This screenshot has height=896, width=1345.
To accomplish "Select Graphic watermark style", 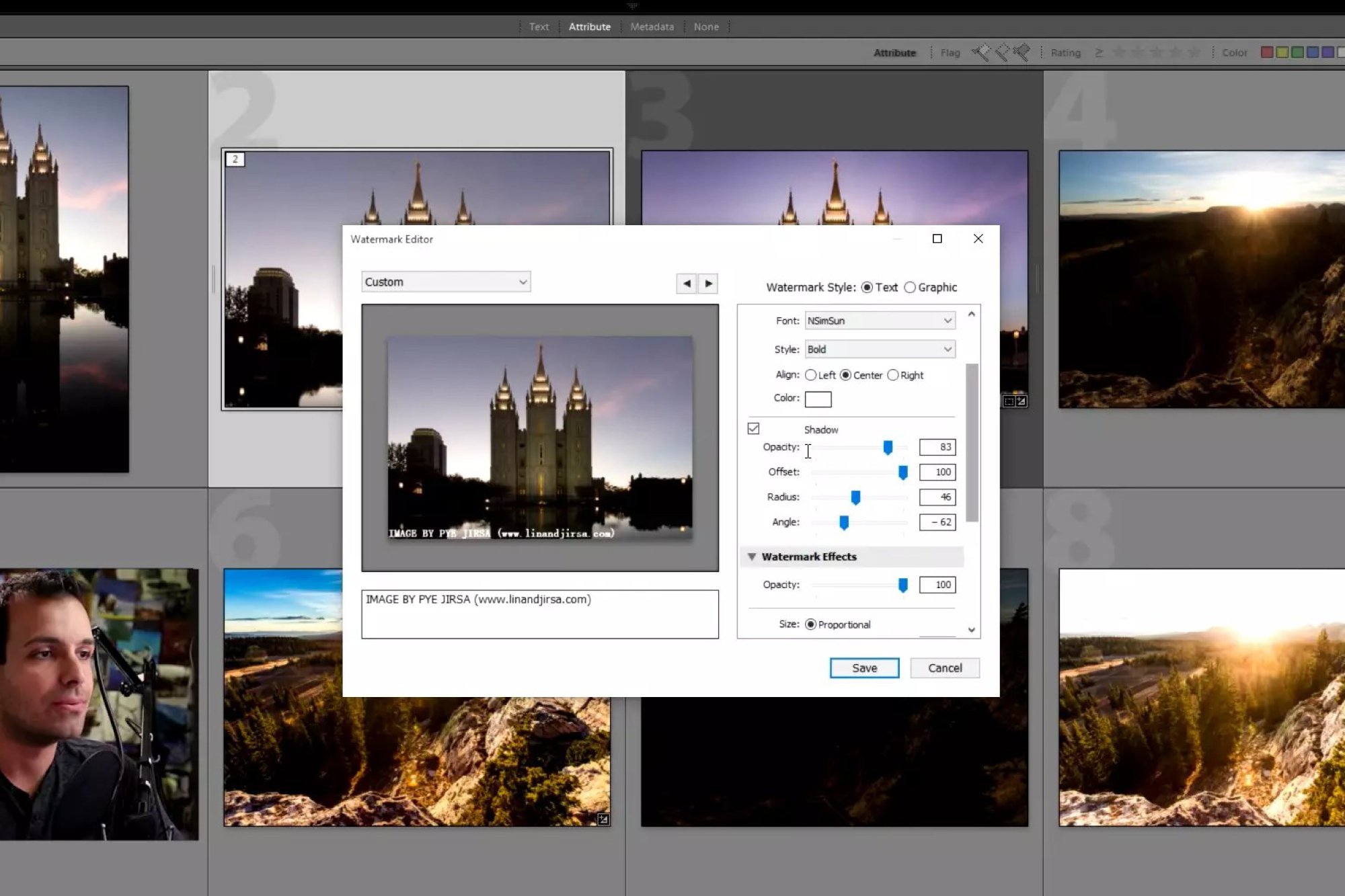I will pos(910,288).
